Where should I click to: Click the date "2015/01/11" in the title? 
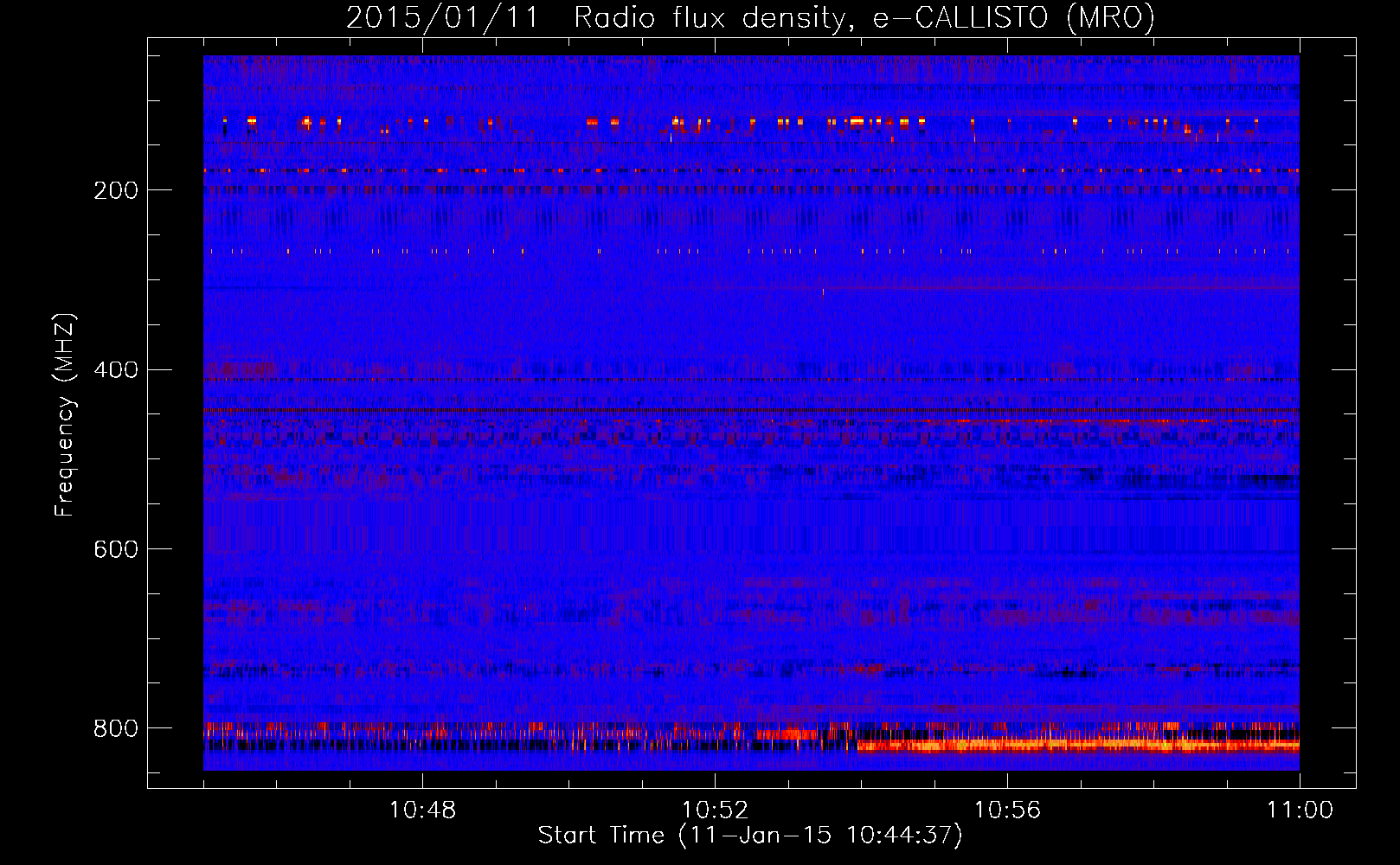(442, 17)
